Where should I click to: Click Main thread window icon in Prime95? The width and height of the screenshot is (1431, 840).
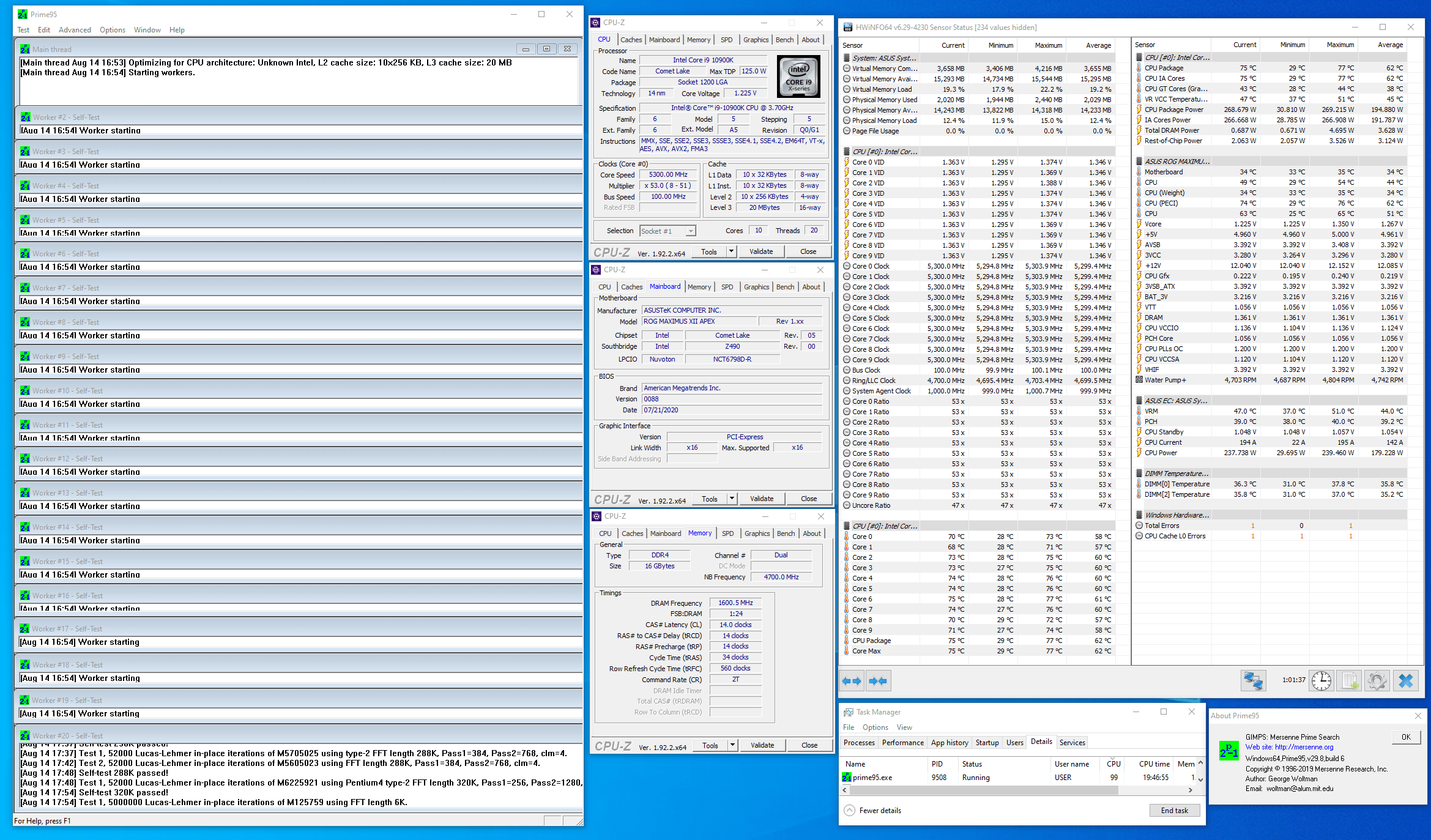point(25,49)
